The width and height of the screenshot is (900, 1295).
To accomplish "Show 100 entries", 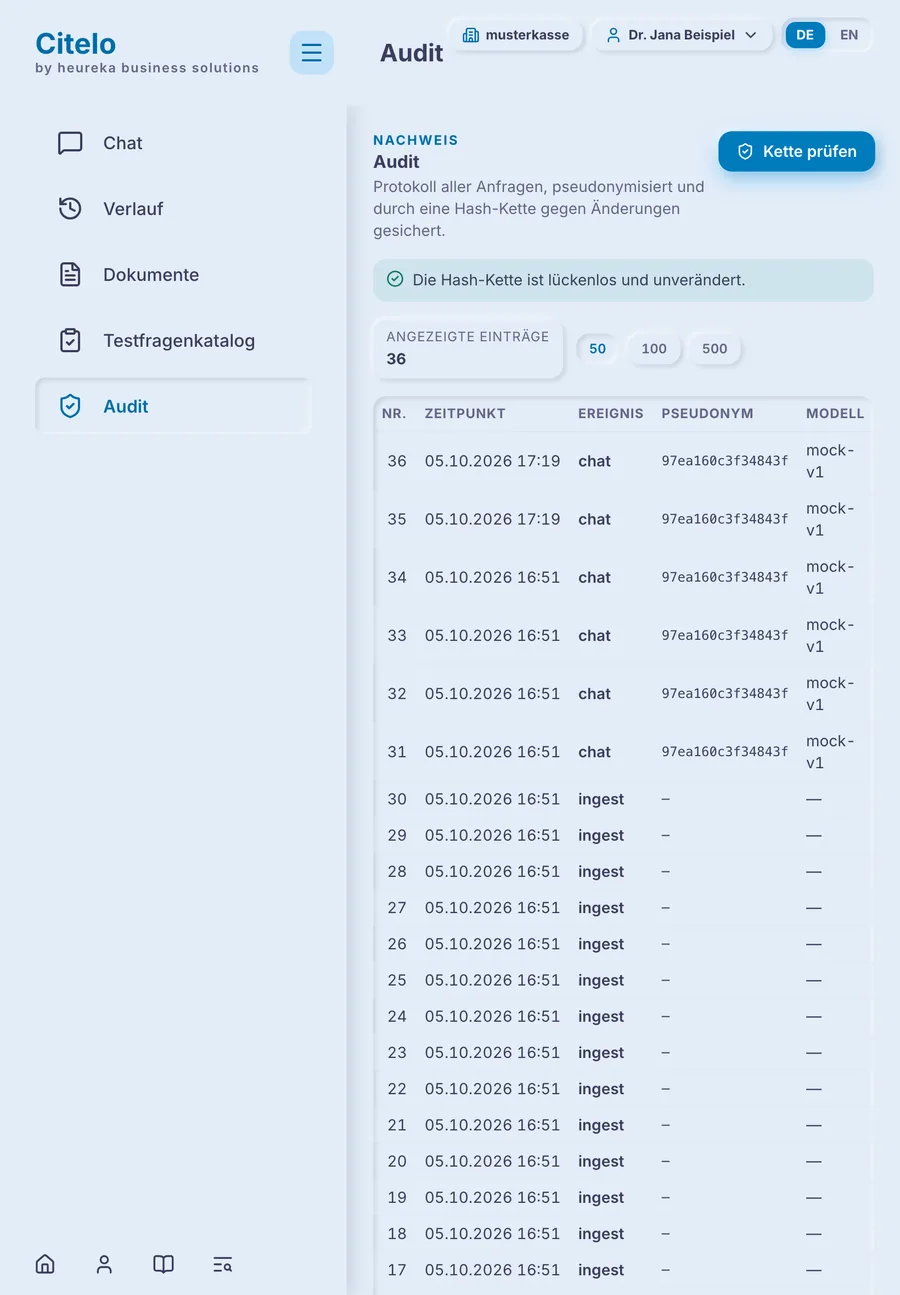I will (x=654, y=349).
